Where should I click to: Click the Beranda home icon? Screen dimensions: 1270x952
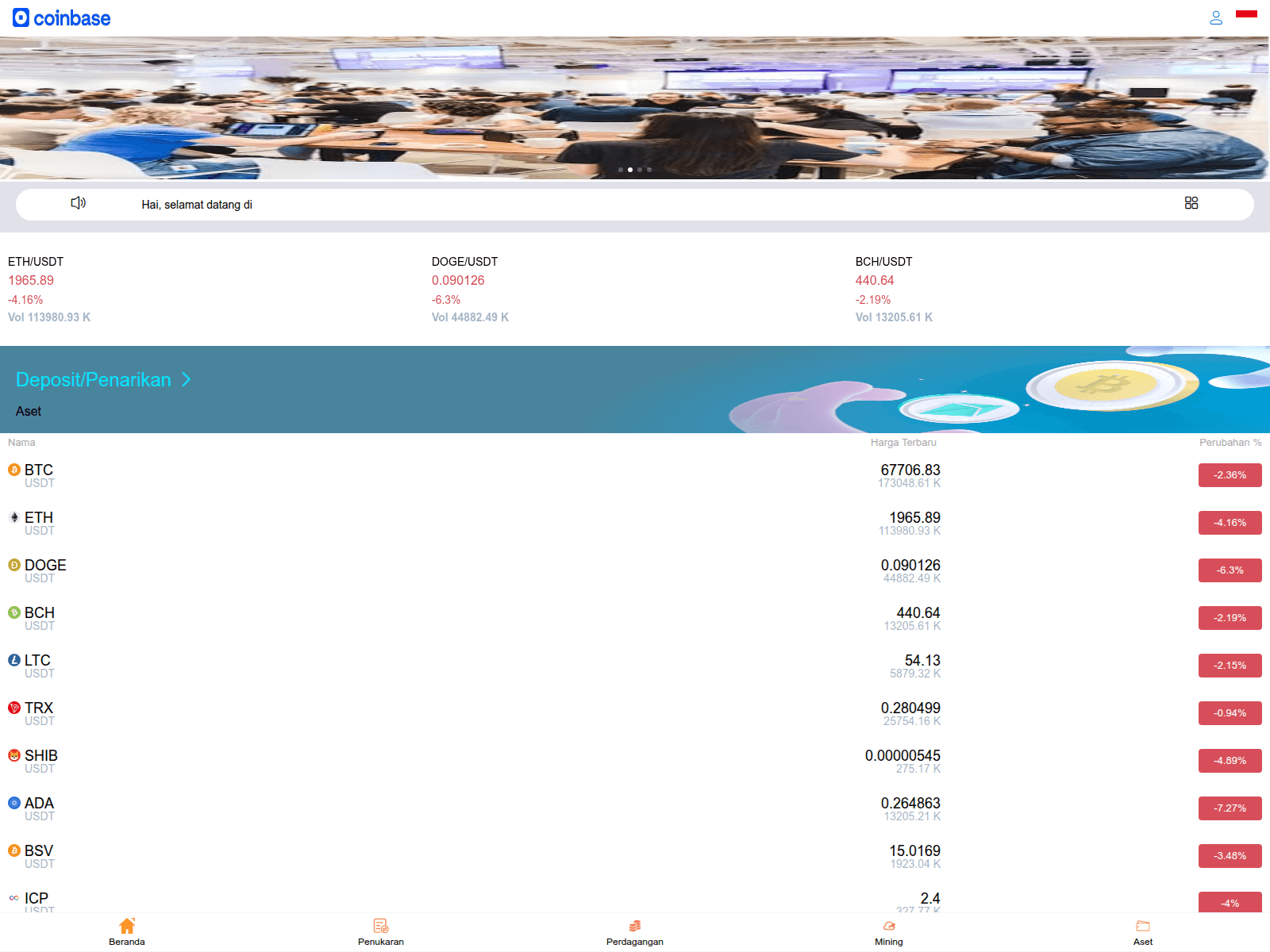pyautogui.click(x=127, y=926)
